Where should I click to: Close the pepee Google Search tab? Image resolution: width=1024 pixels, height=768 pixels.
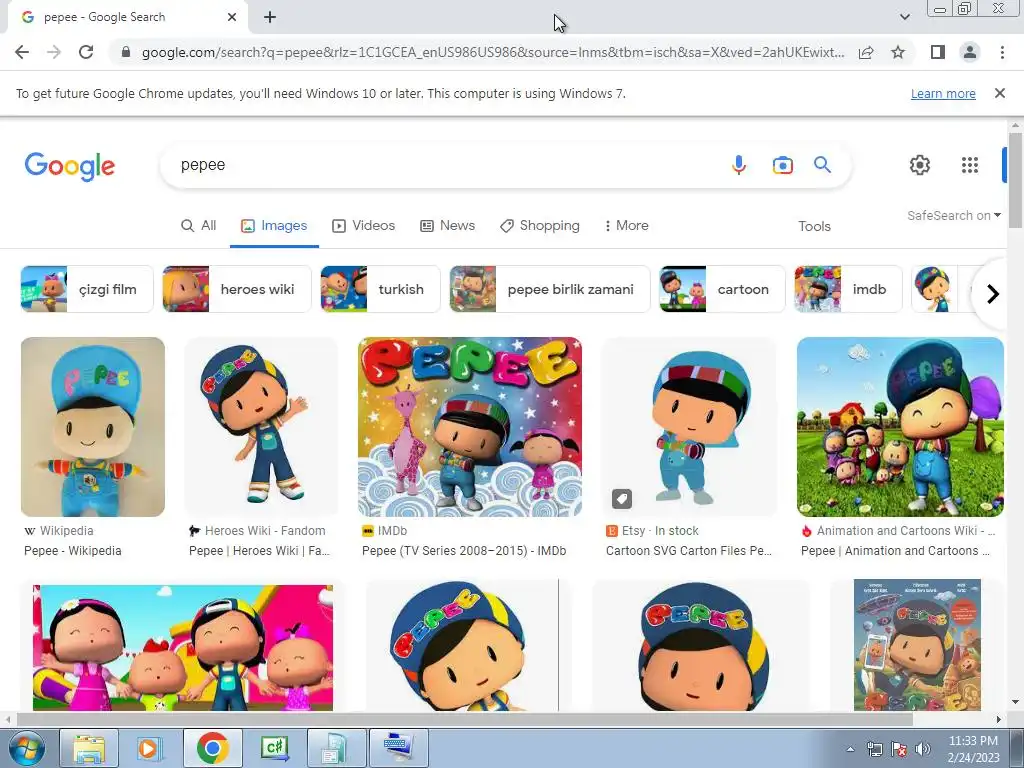tap(232, 17)
